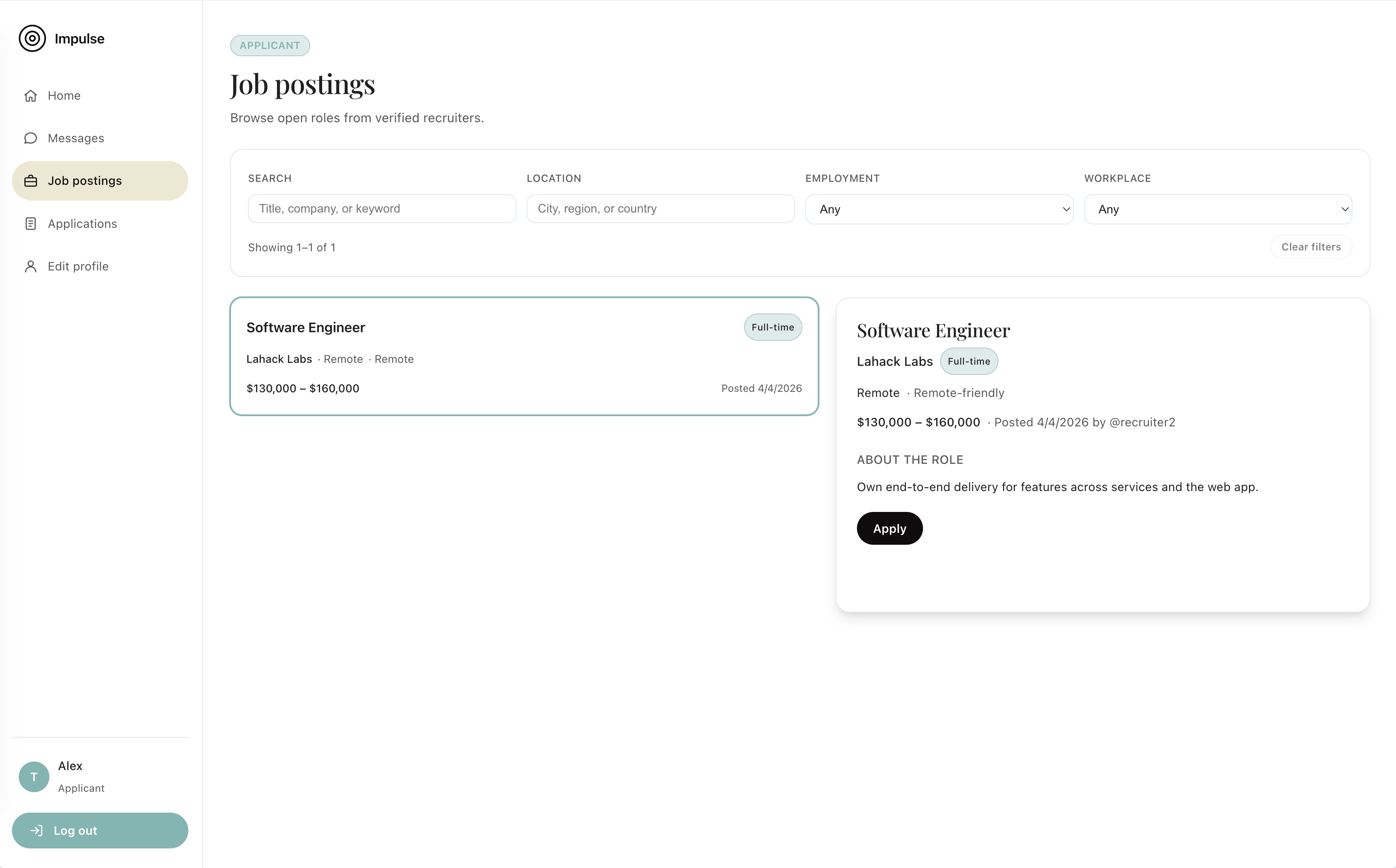Click the Home house icon
This screenshot has height=868, width=1396.
[31, 96]
